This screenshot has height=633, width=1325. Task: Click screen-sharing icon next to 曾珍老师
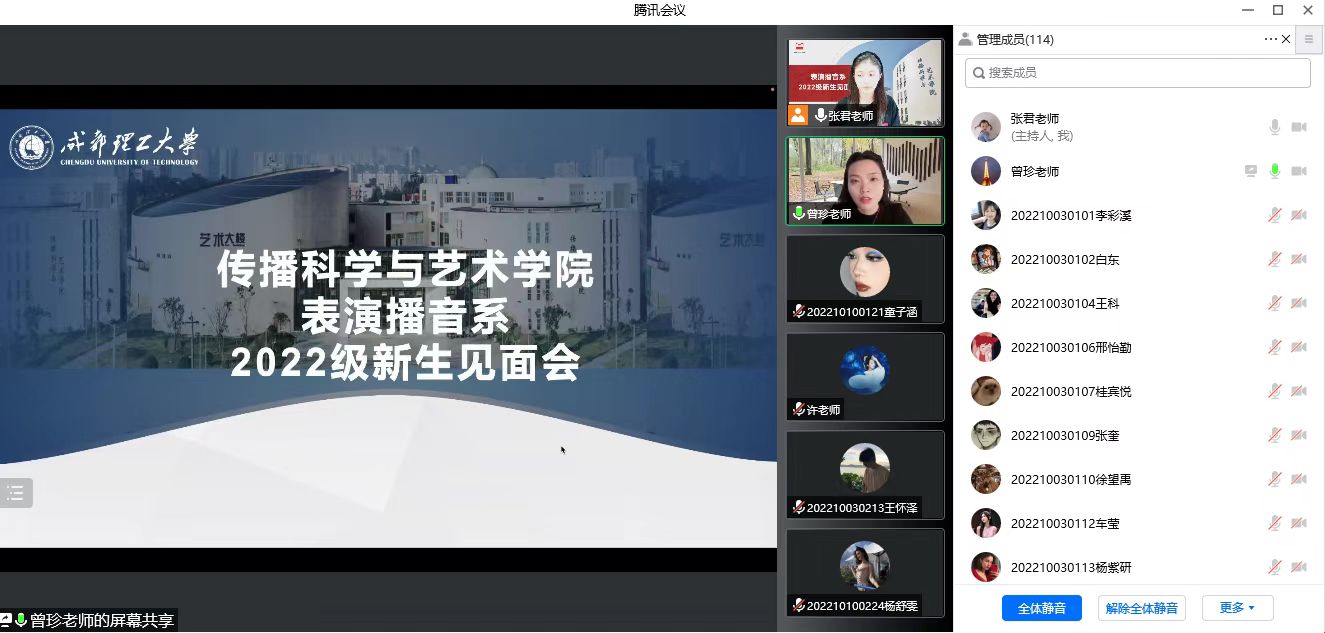click(1251, 171)
